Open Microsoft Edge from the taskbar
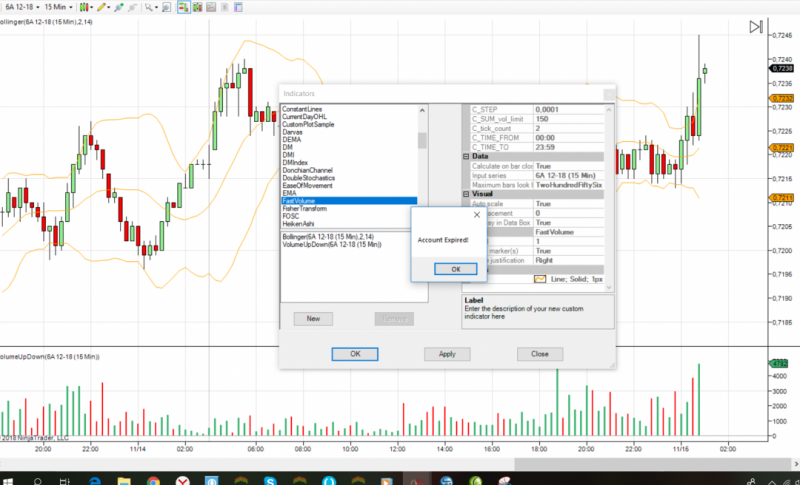This screenshot has width=800, height=485. 95,481
